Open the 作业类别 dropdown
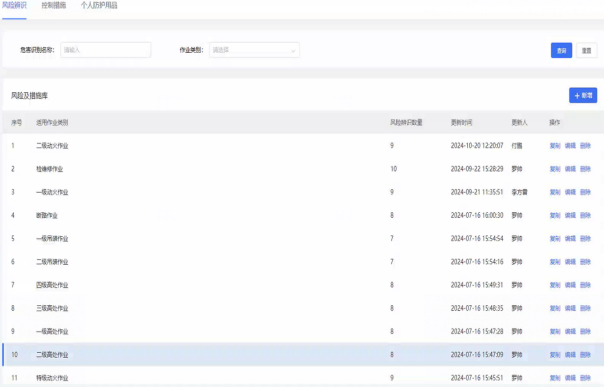The image size is (605, 387). [x=254, y=50]
